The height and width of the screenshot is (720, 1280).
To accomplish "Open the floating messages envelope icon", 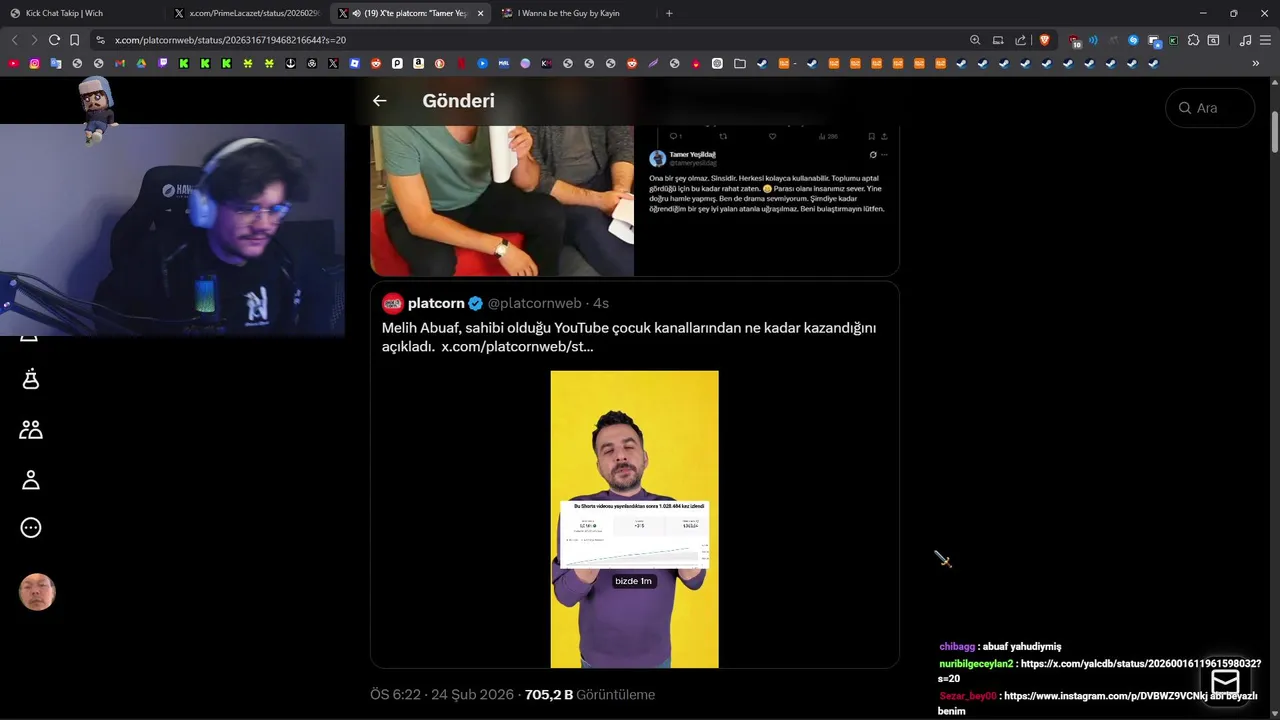I will pos(1225,684).
